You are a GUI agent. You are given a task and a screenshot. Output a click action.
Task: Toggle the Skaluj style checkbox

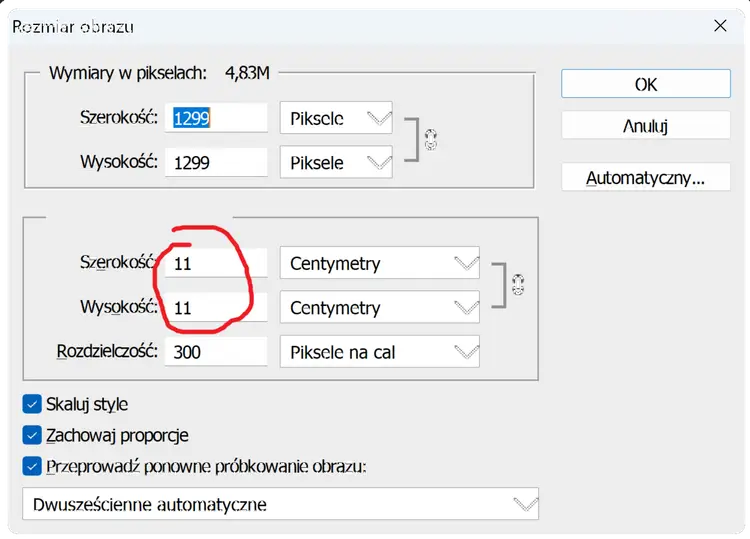tap(32, 404)
